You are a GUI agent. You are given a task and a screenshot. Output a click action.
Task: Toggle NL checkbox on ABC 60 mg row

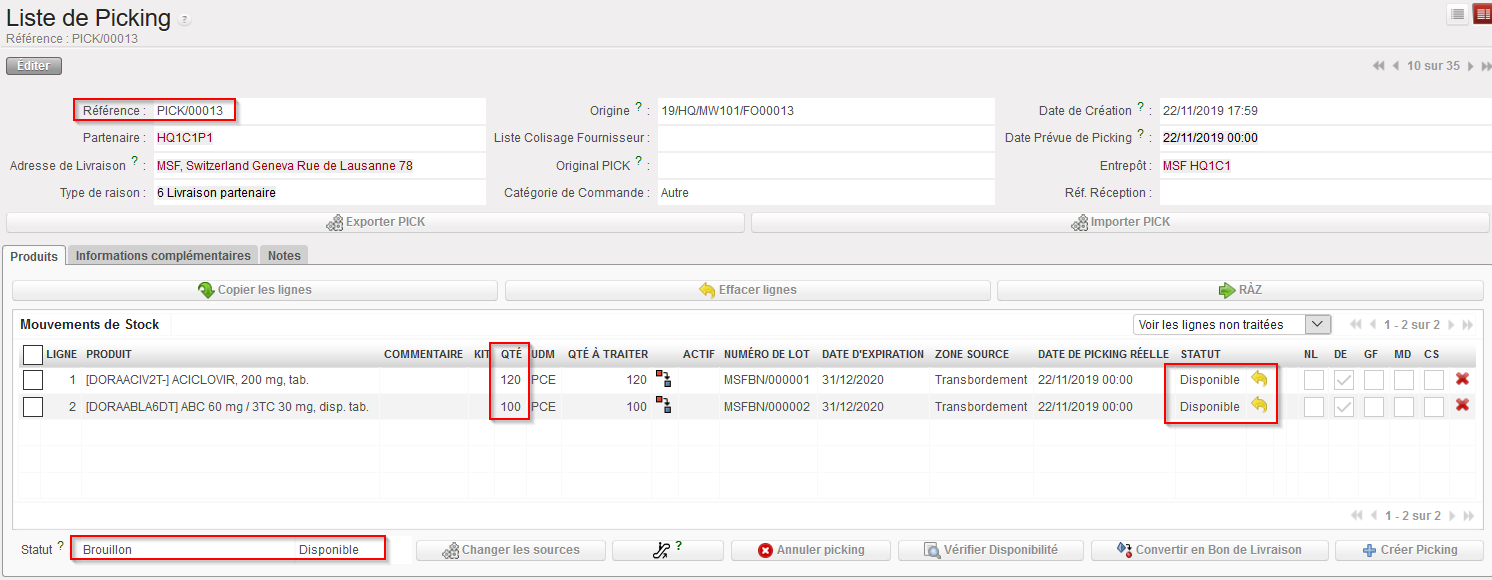[x=1313, y=407]
